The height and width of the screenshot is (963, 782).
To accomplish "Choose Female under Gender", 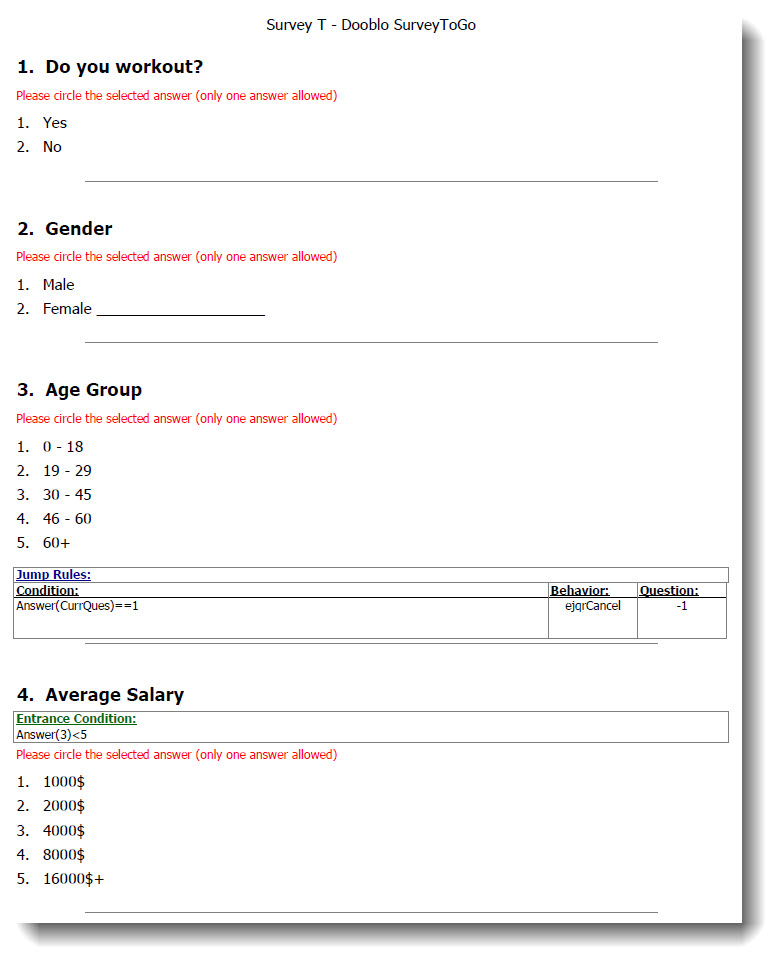I will tap(67, 309).
